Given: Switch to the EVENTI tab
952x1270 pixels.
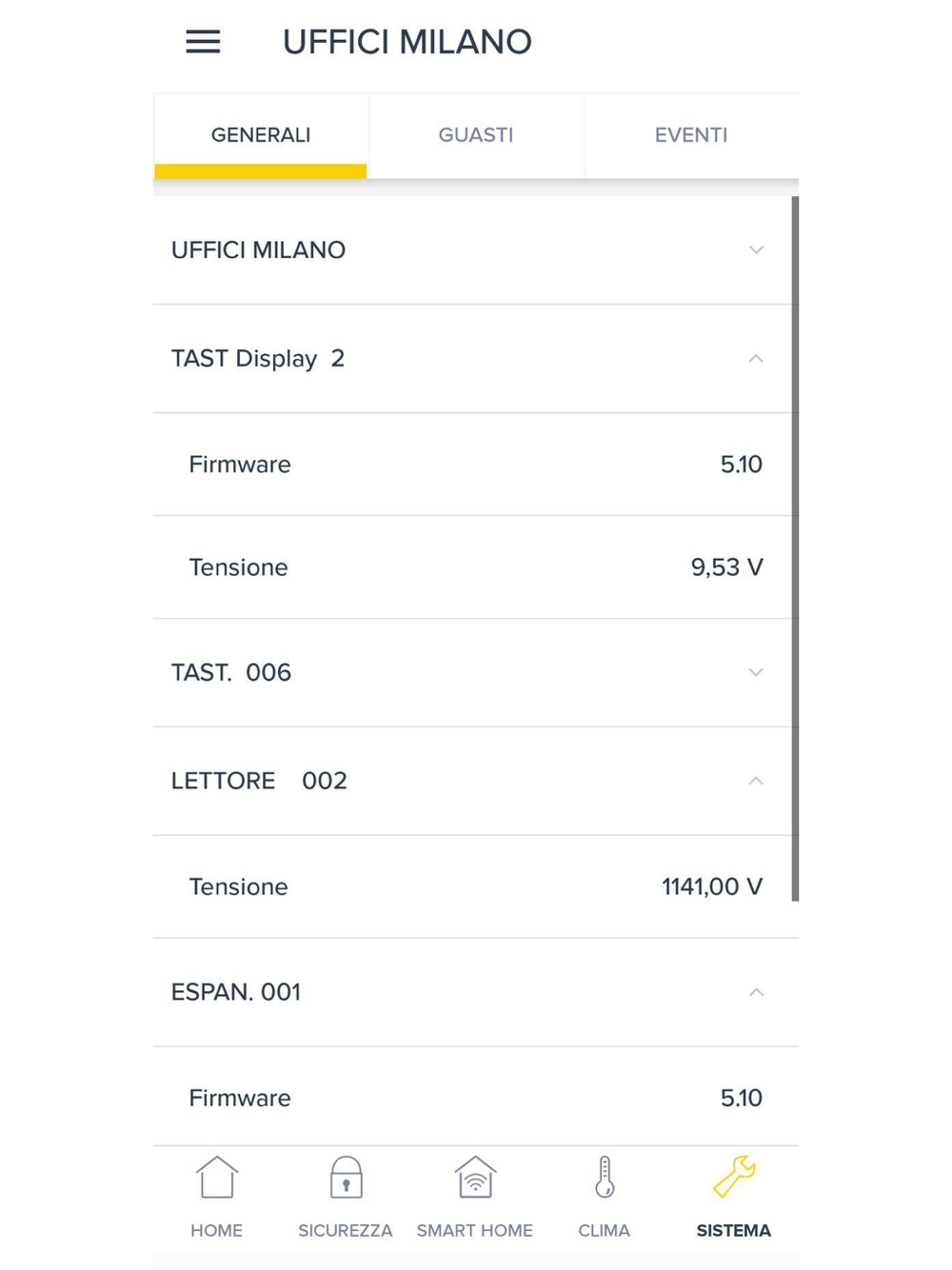Looking at the screenshot, I should coord(691,135).
